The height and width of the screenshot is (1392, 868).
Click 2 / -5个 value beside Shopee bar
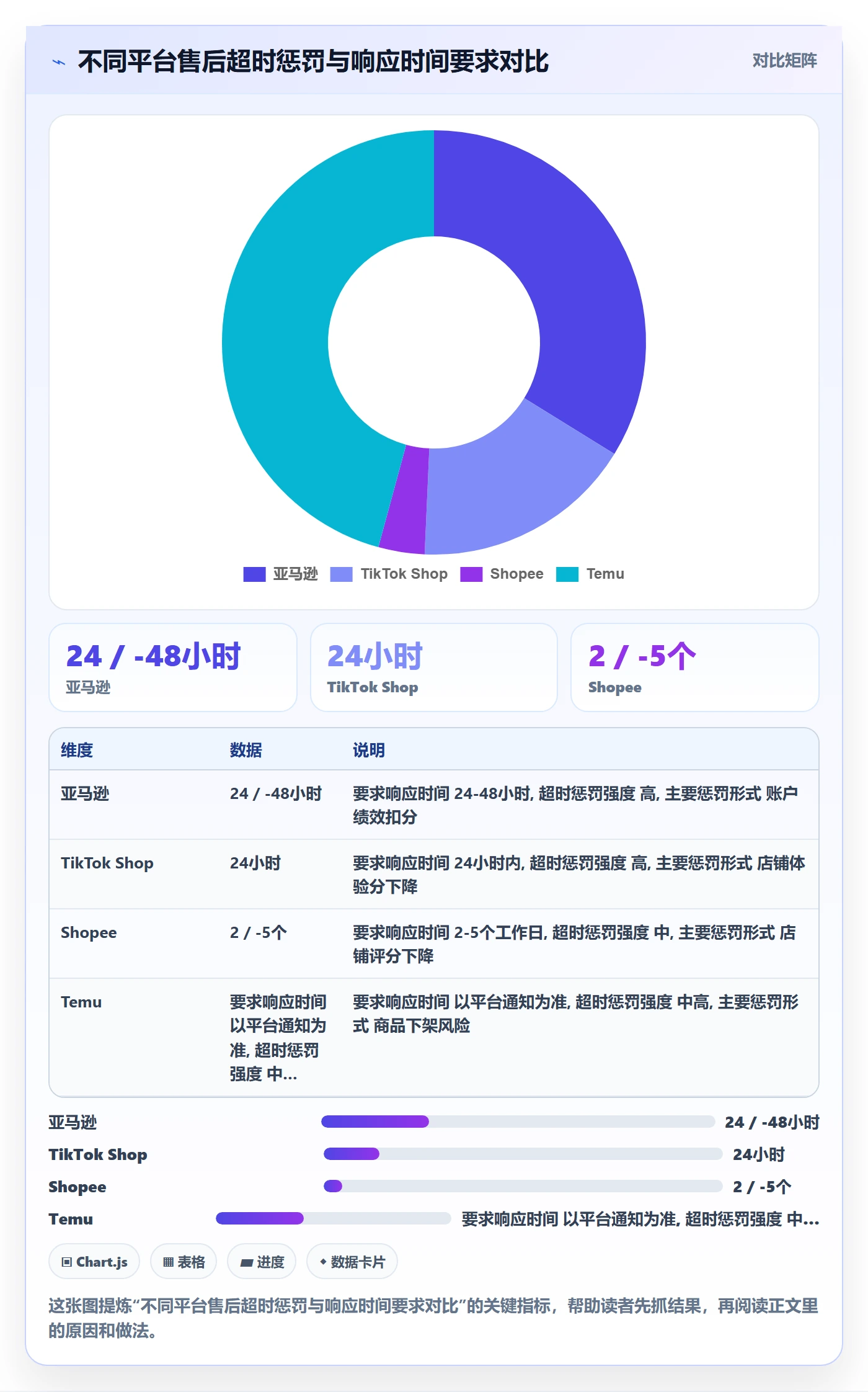762,1187
